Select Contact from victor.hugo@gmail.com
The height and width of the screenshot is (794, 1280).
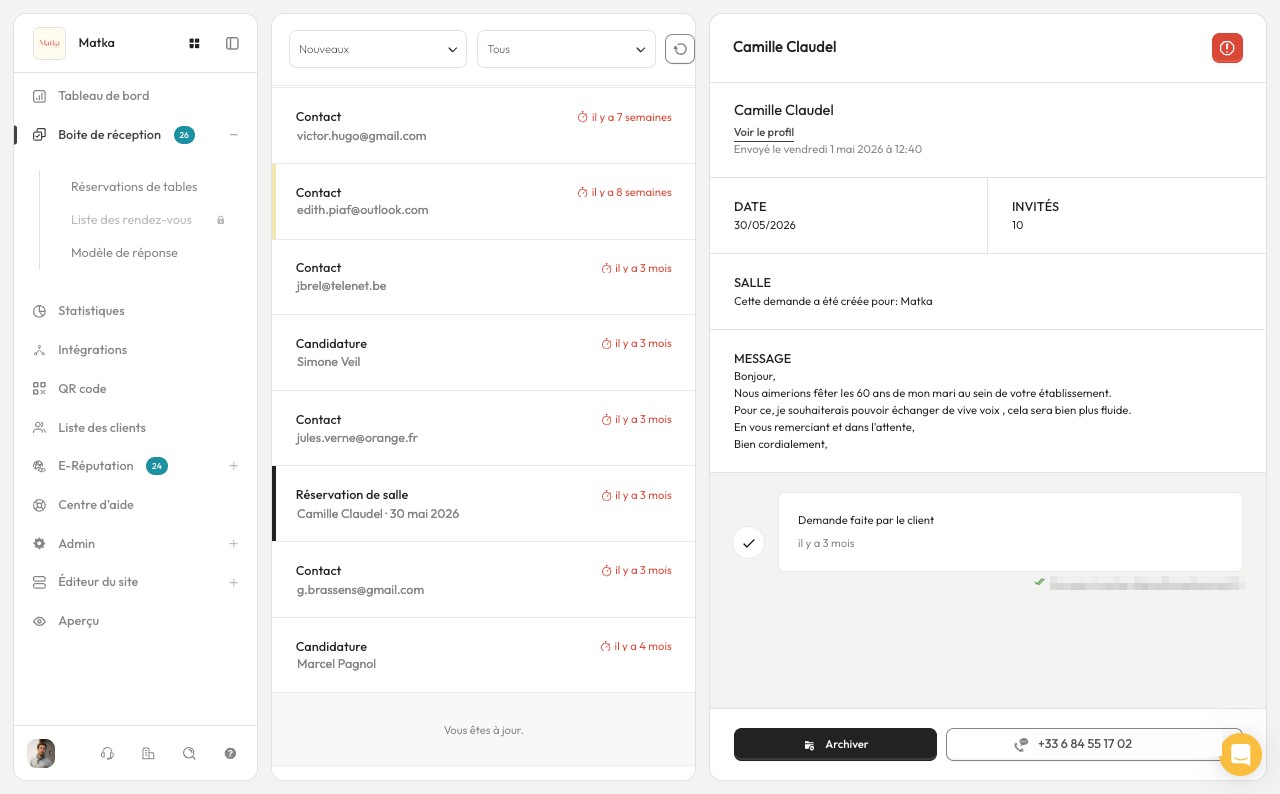(483, 126)
